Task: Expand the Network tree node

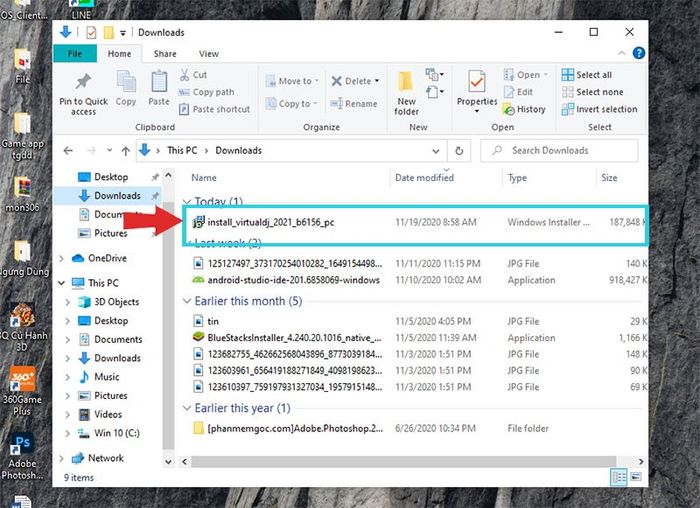Action: [62, 458]
